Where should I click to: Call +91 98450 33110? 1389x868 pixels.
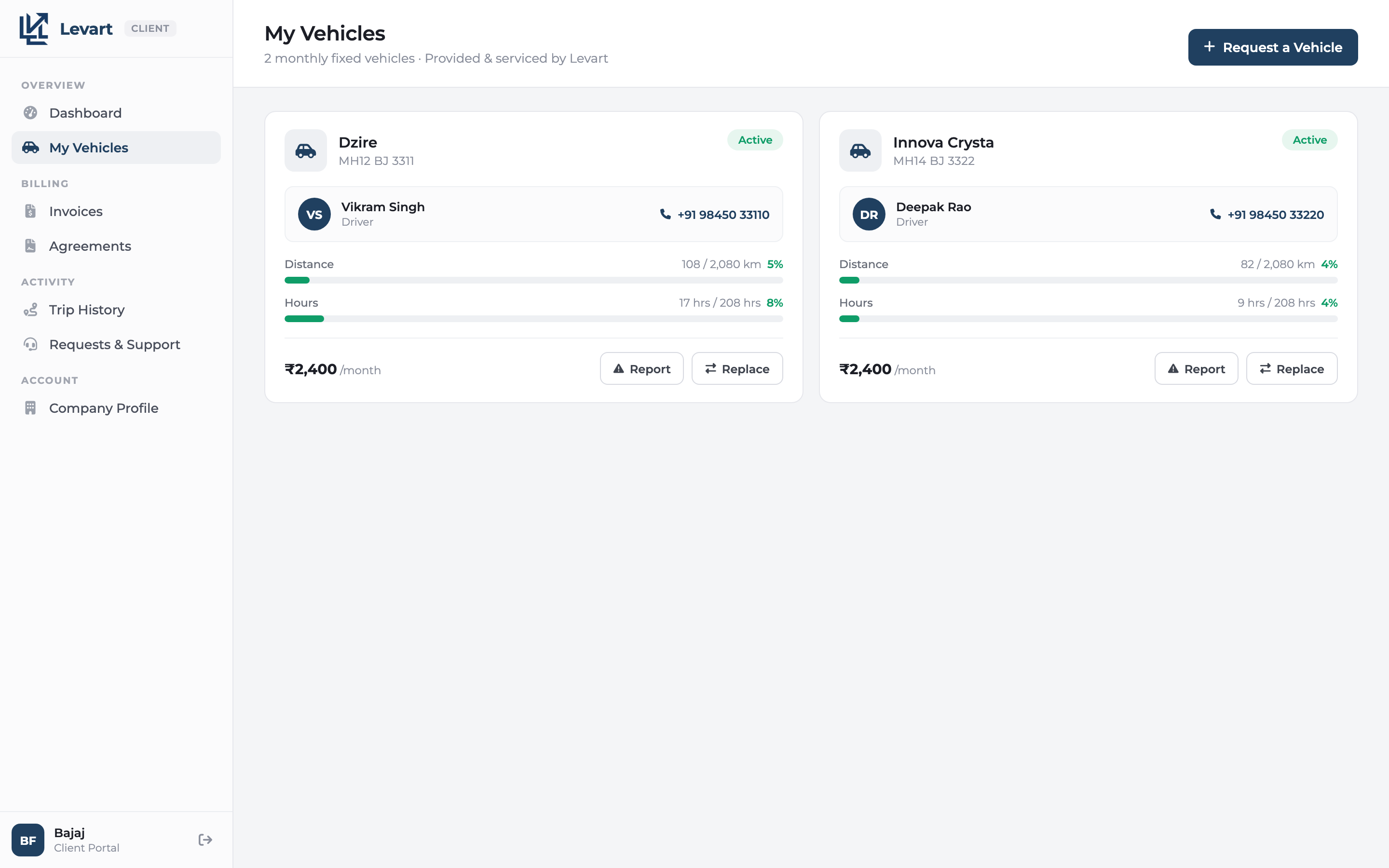point(715,214)
